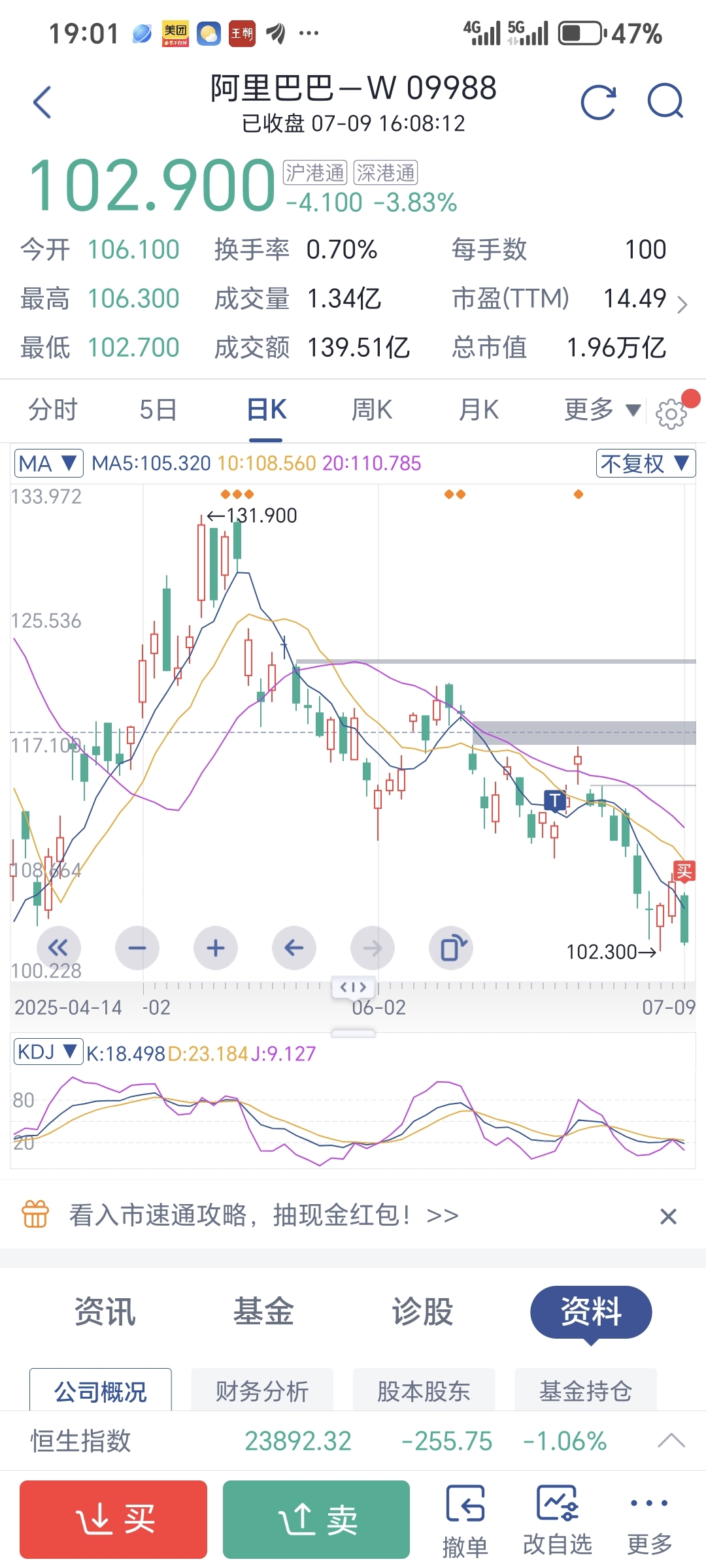Expand the 恒生指数 index bar
The width and height of the screenshot is (706, 1568).
[671, 1440]
